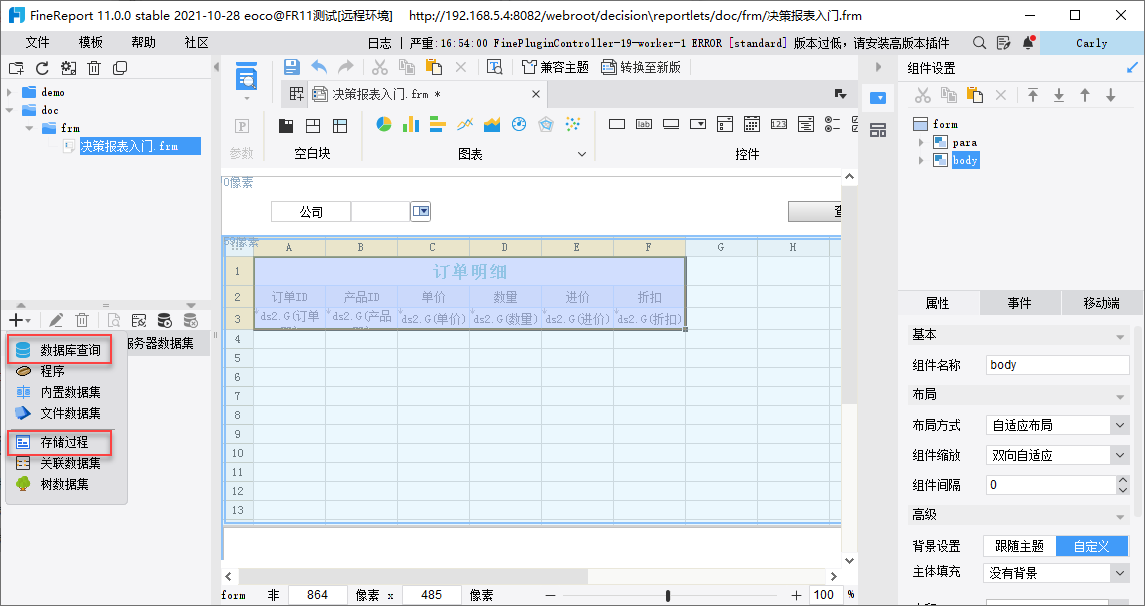
Task: Delete selected template with trash icon
Action: point(94,68)
